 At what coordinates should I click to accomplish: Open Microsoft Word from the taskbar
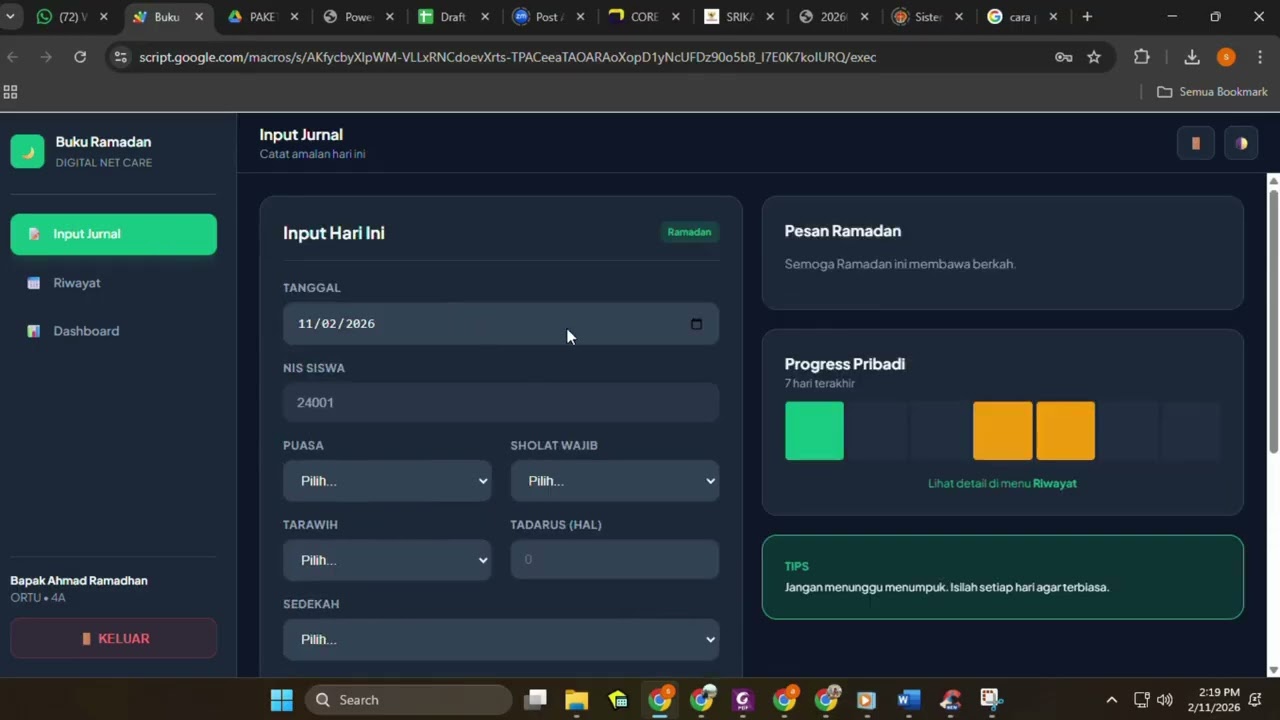tap(908, 700)
